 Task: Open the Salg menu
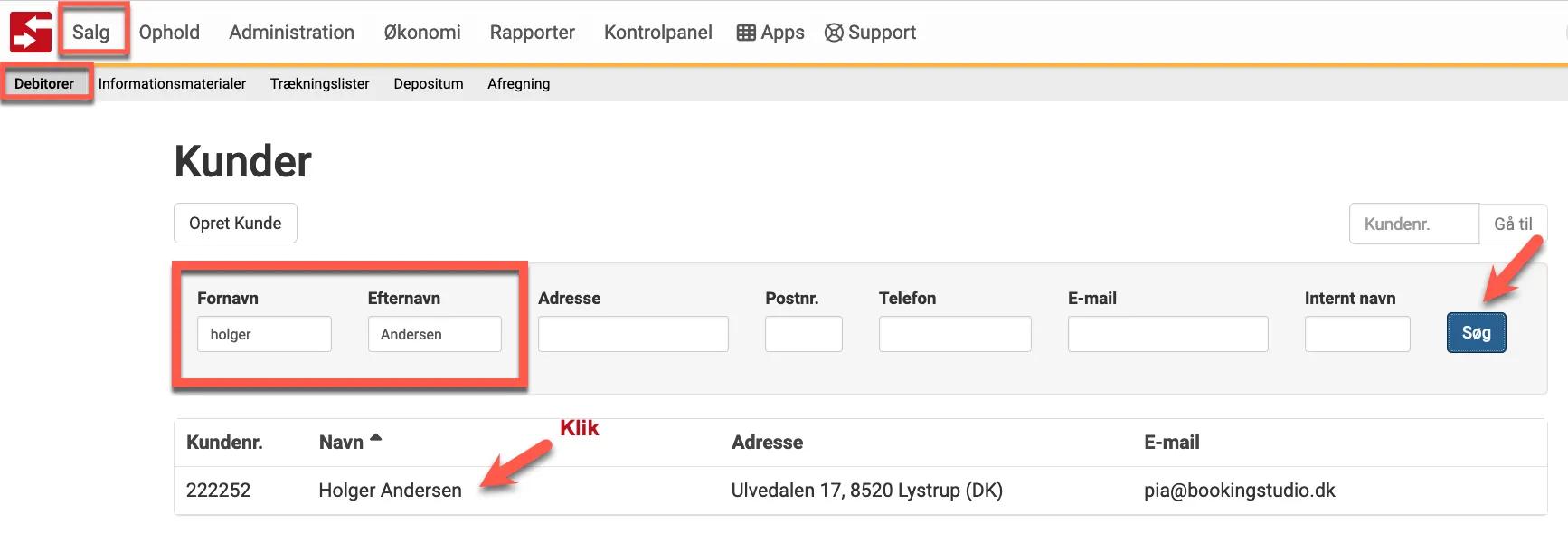(x=90, y=33)
